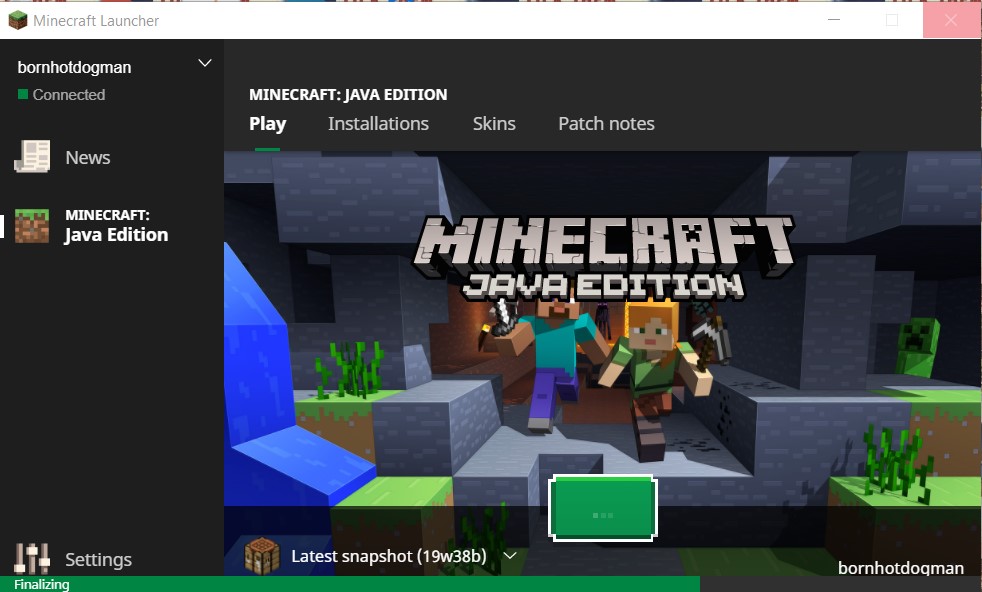
Task: Click the MINECRAFT: JAVA EDITION heading
Action: 348,95
